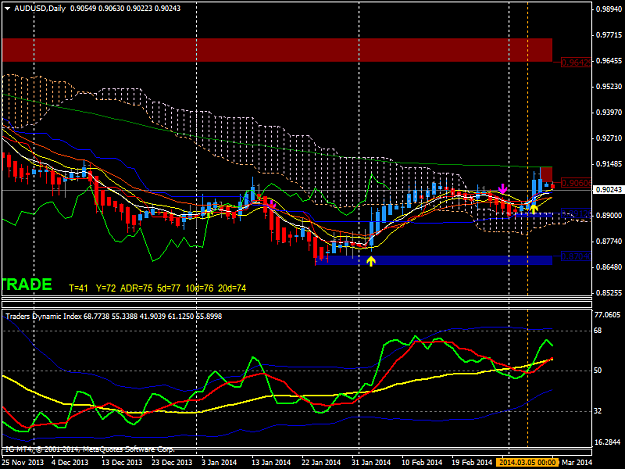Click the MetaQuotes Software Corp copyright text

click(x=88, y=449)
